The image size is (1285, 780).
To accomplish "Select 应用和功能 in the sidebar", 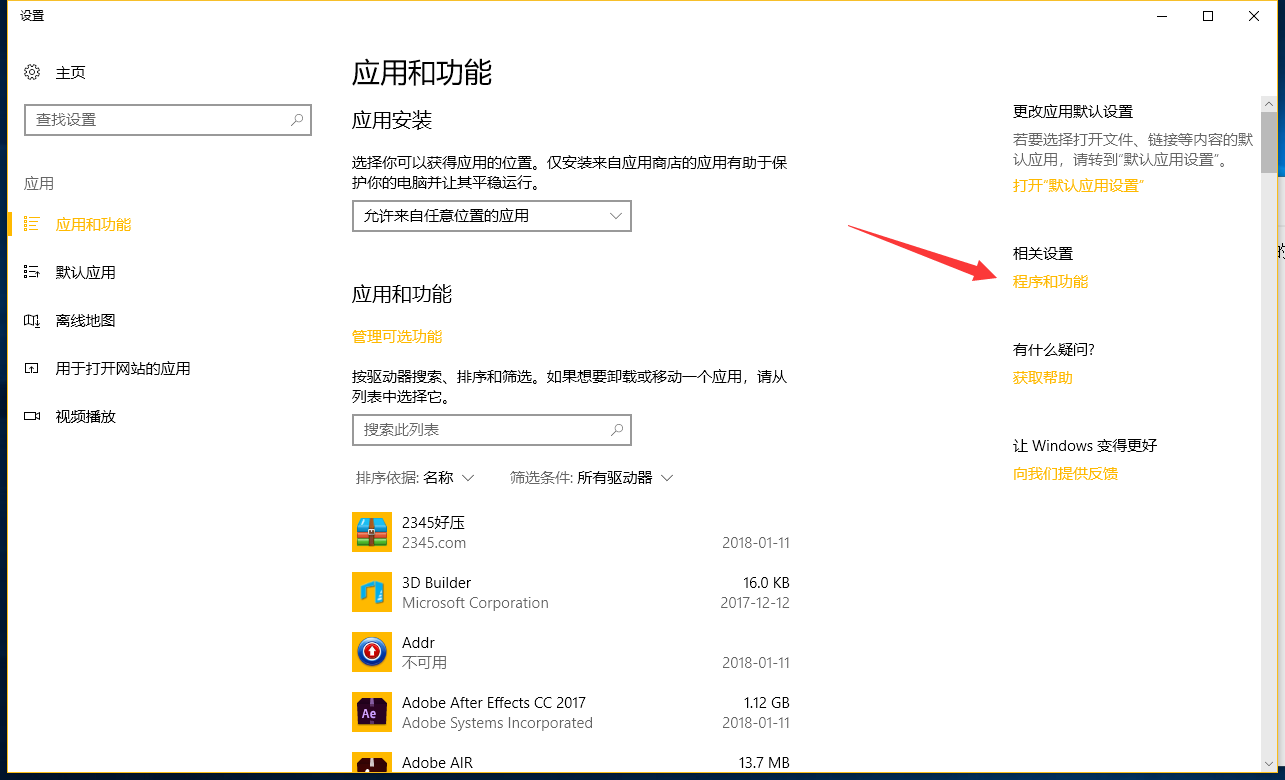I will [93, 224].
